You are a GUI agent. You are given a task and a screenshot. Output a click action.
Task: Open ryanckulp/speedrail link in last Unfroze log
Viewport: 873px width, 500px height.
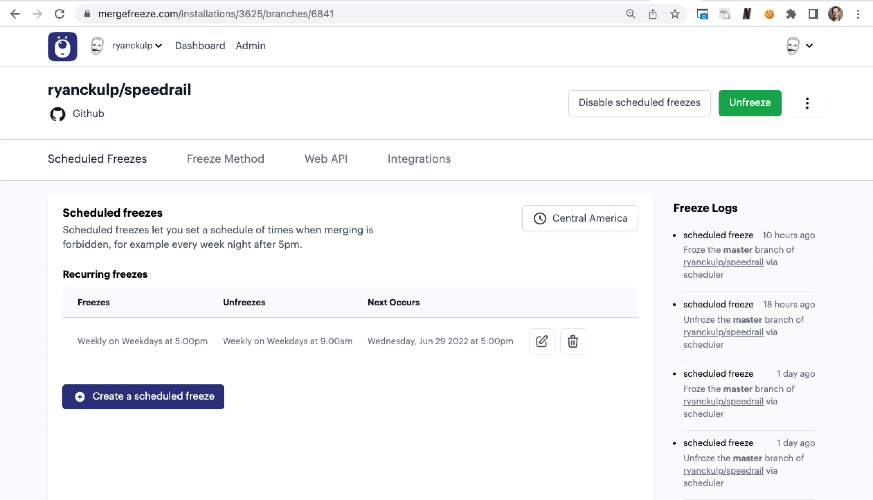723,471
